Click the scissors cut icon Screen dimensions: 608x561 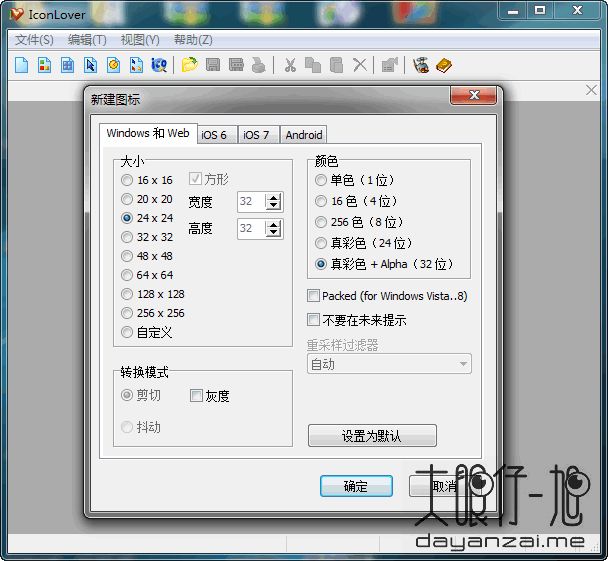[x=290, y=65]
